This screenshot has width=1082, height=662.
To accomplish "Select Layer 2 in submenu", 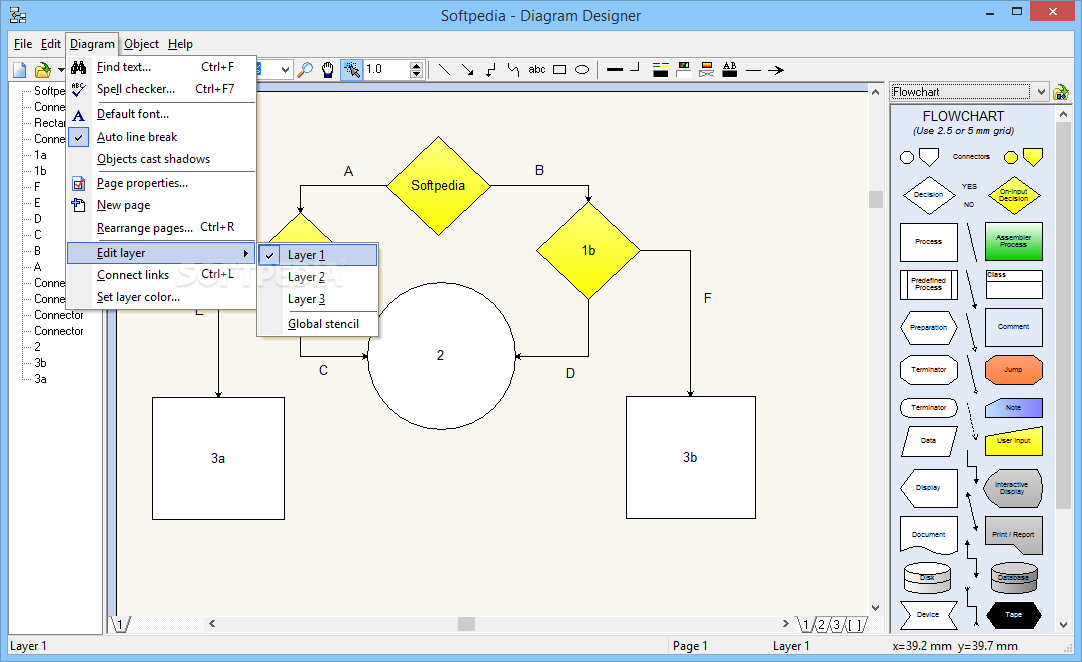I will pyautogui.click(x=318, y=277).
